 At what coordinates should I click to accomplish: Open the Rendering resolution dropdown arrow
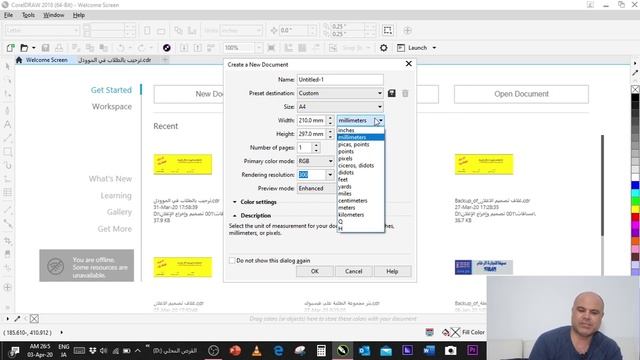click(x=330, y=175)
